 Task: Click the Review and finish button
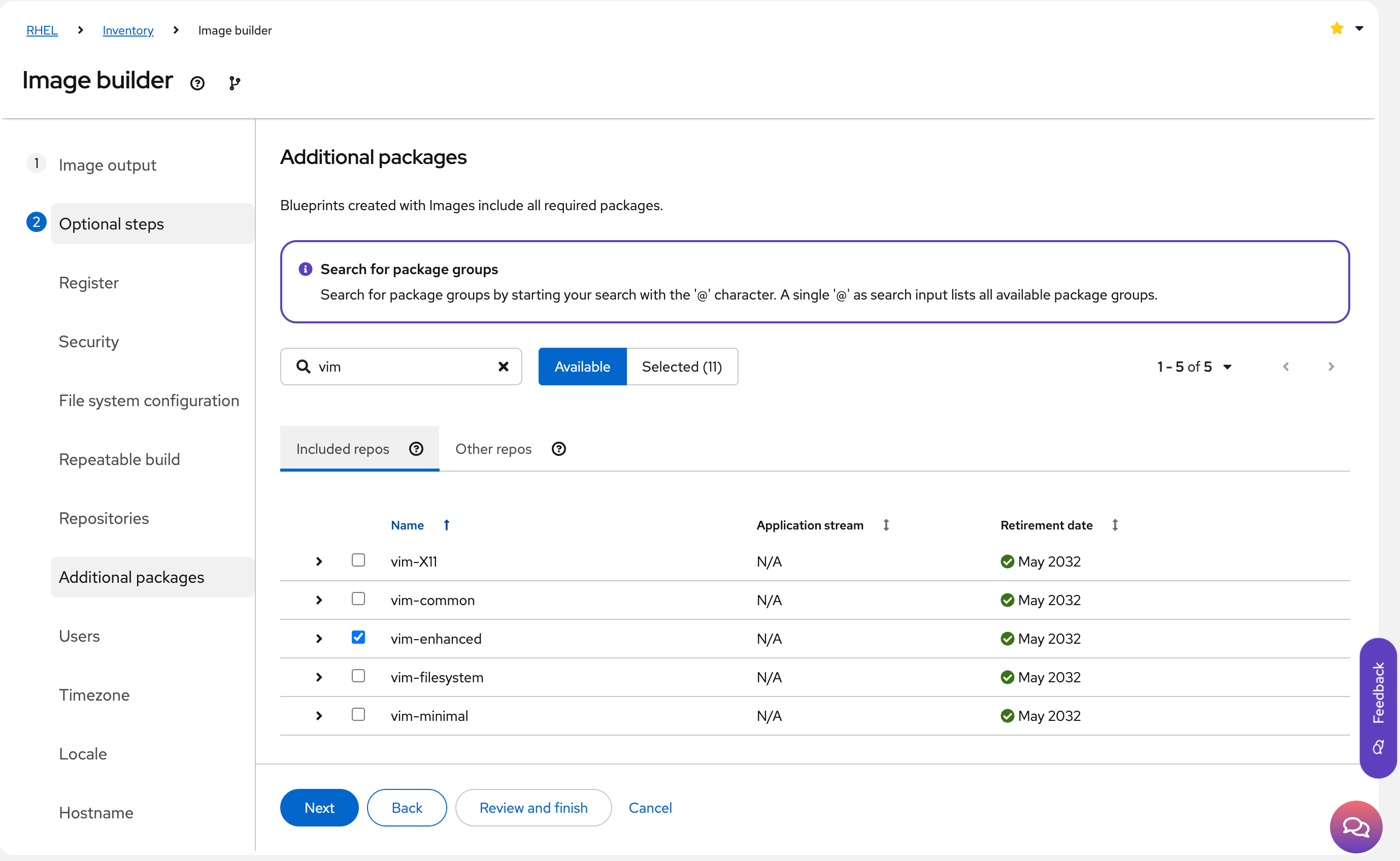click(533, 808)
